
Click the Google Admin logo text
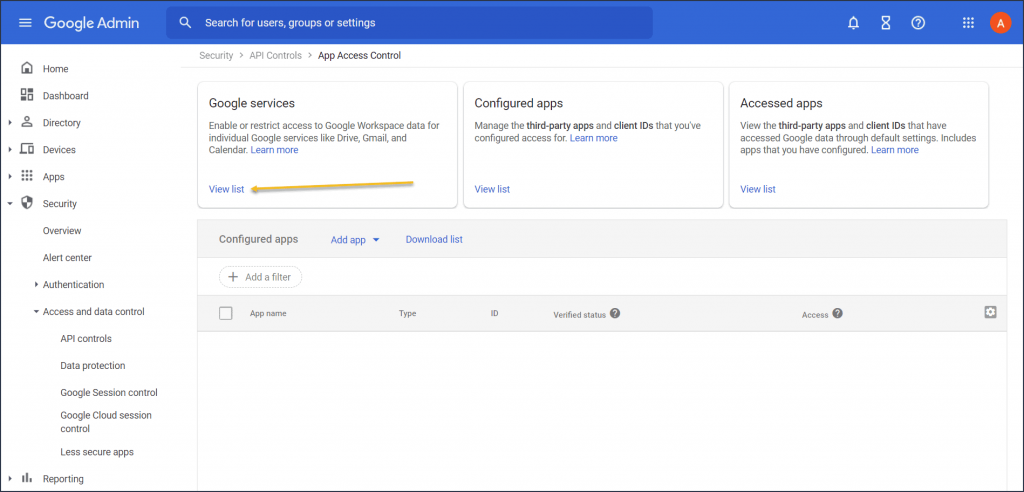[x=91, y=23]
